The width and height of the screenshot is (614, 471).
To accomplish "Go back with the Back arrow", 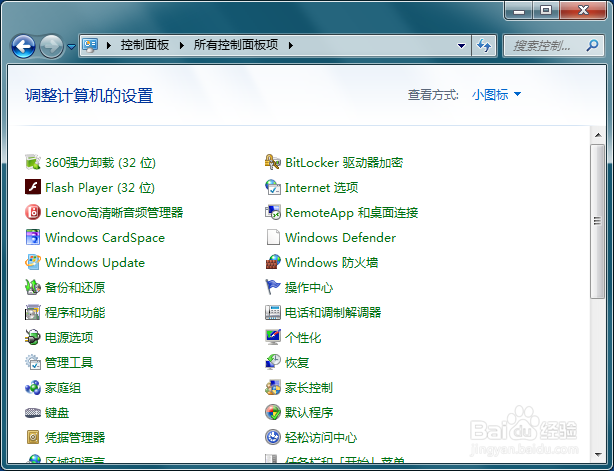I will 23,47.
